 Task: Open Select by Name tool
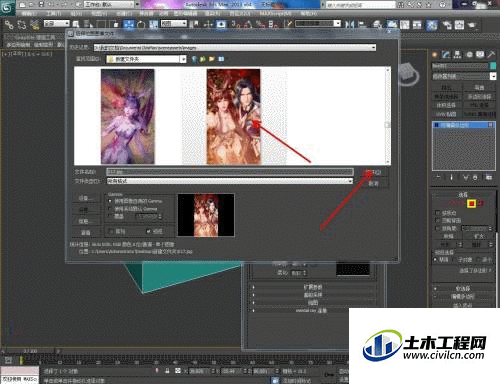coord(88,24)
